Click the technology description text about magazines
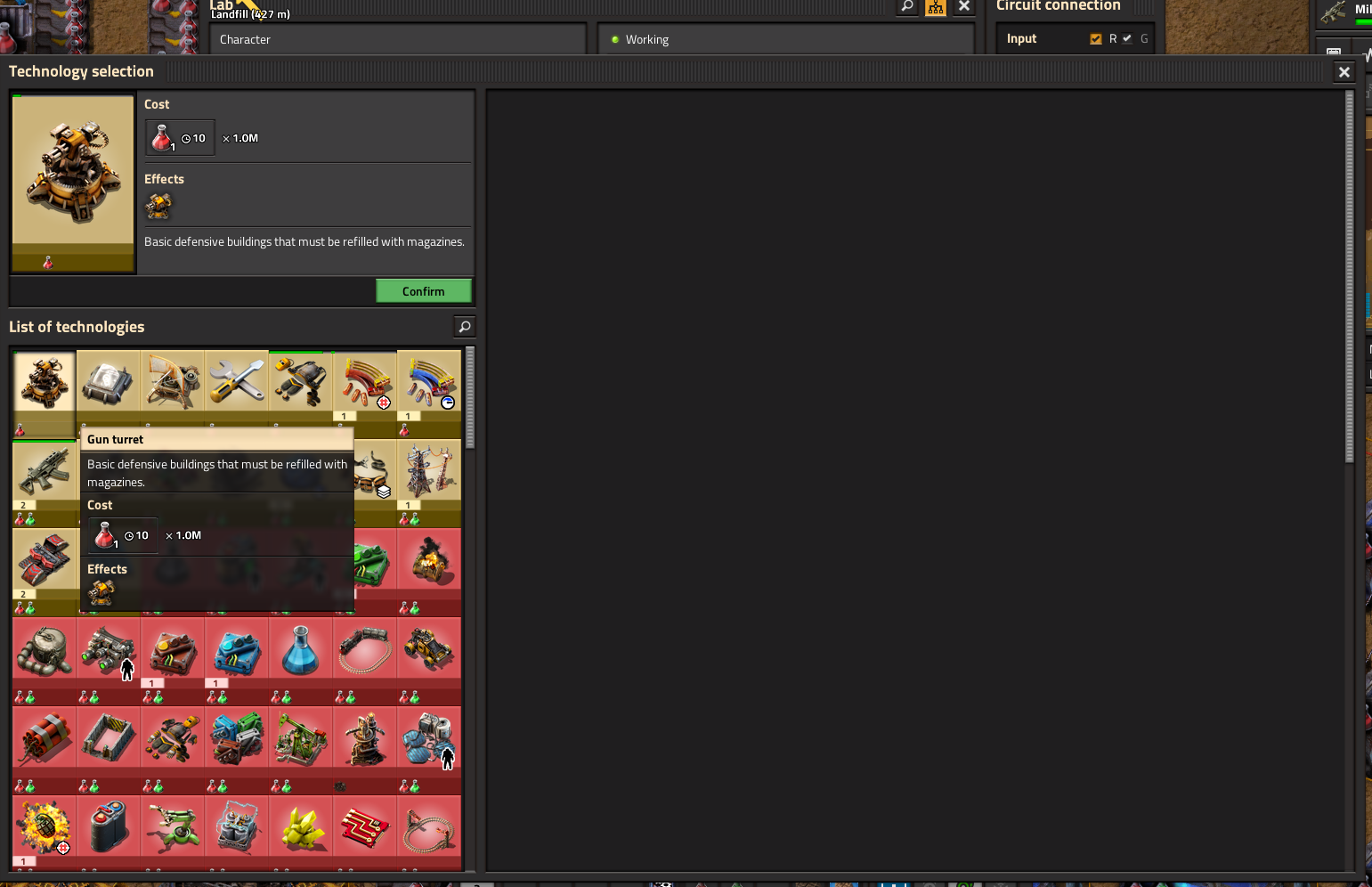This screenshot has width=1372, height=887. [304, 241]
